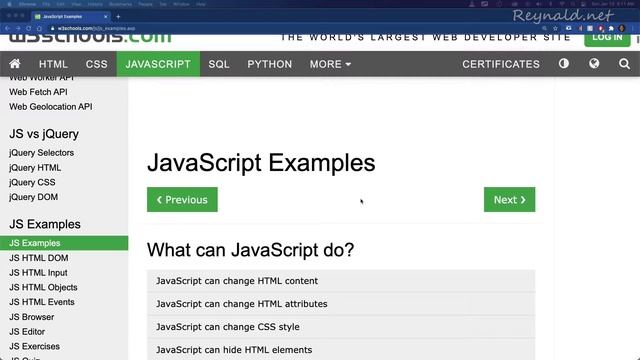The width and height of the screenshot is (640, 360).
Task: Open jQuery Selectors in sidebar
Action: [x=42, y=153]
